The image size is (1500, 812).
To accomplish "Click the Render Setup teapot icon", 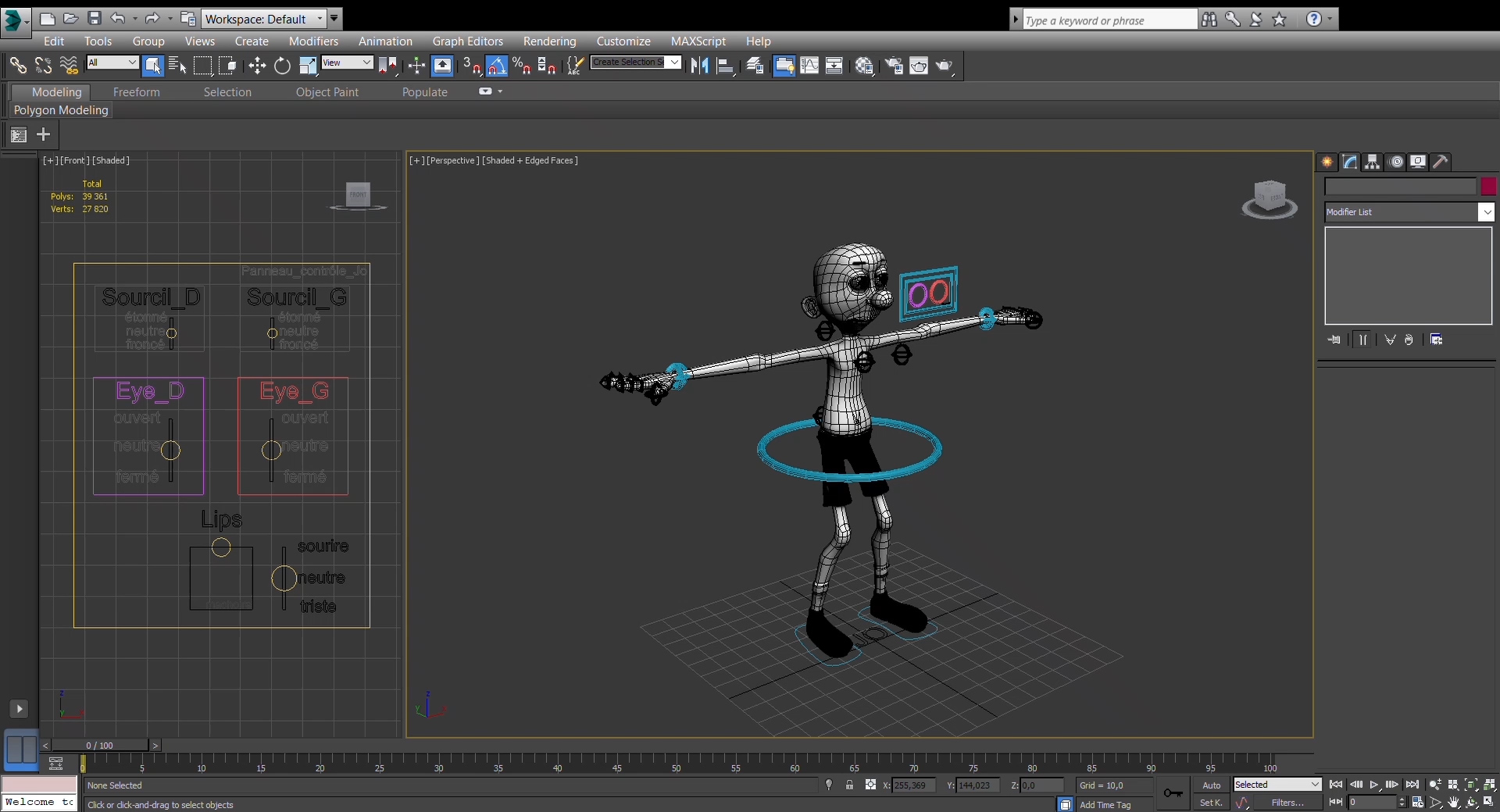I will tap(894, 66).
